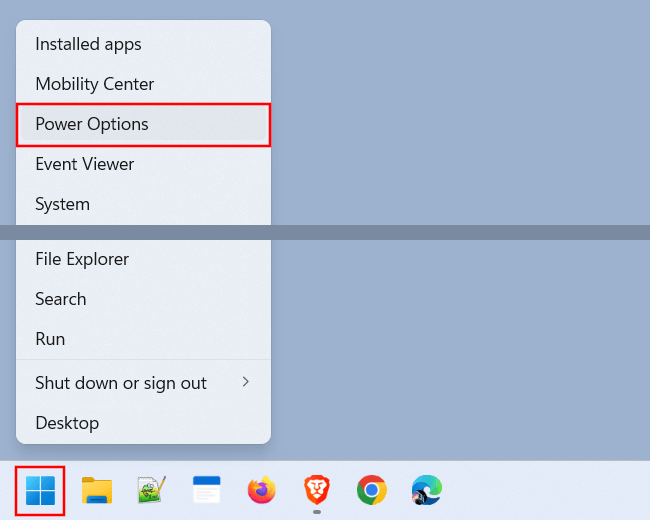This screenshot has width=650, height=520.
Task: Open Event Viewer from the menu
Action: [x=143, y=164]
